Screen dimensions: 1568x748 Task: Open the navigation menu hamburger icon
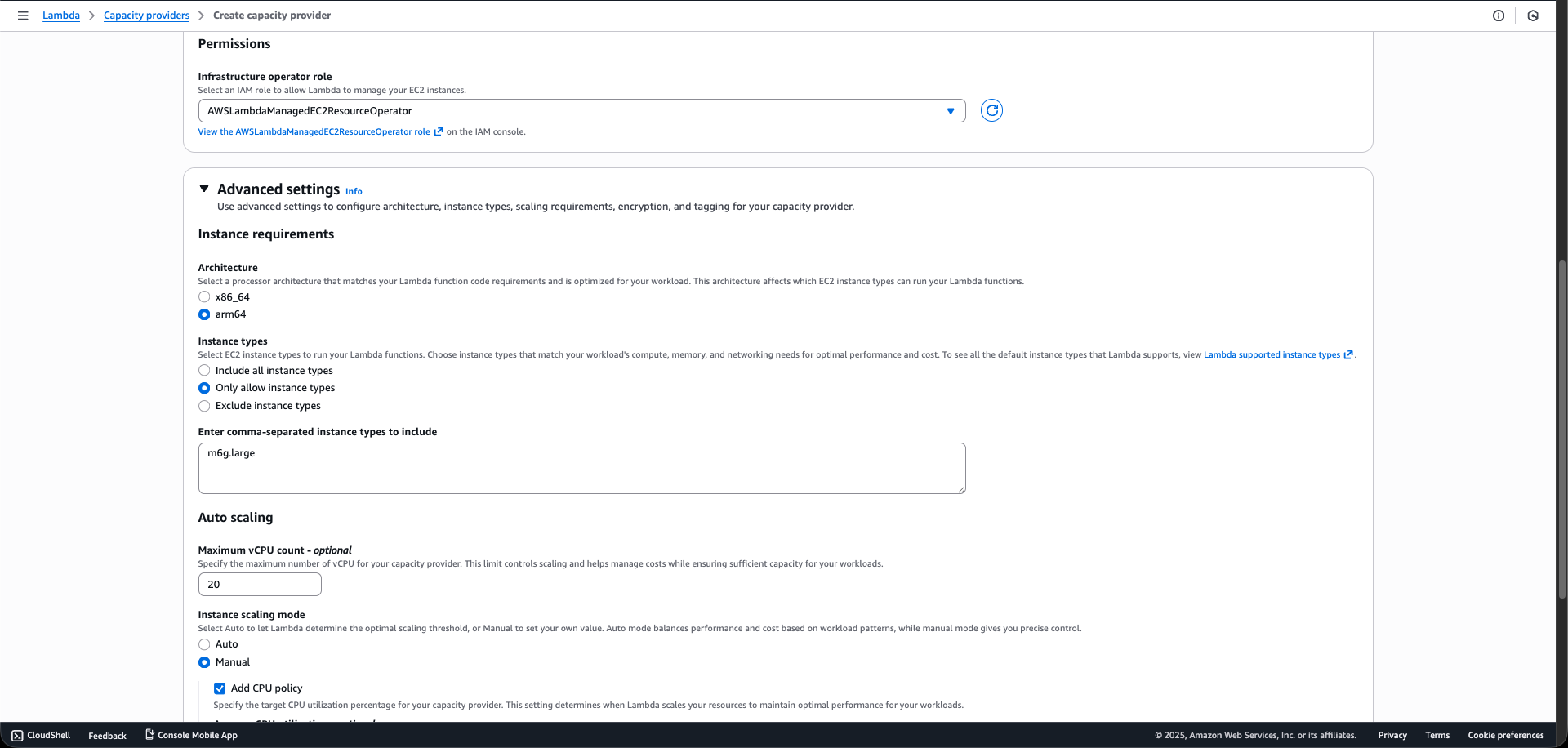click(23, 16)
